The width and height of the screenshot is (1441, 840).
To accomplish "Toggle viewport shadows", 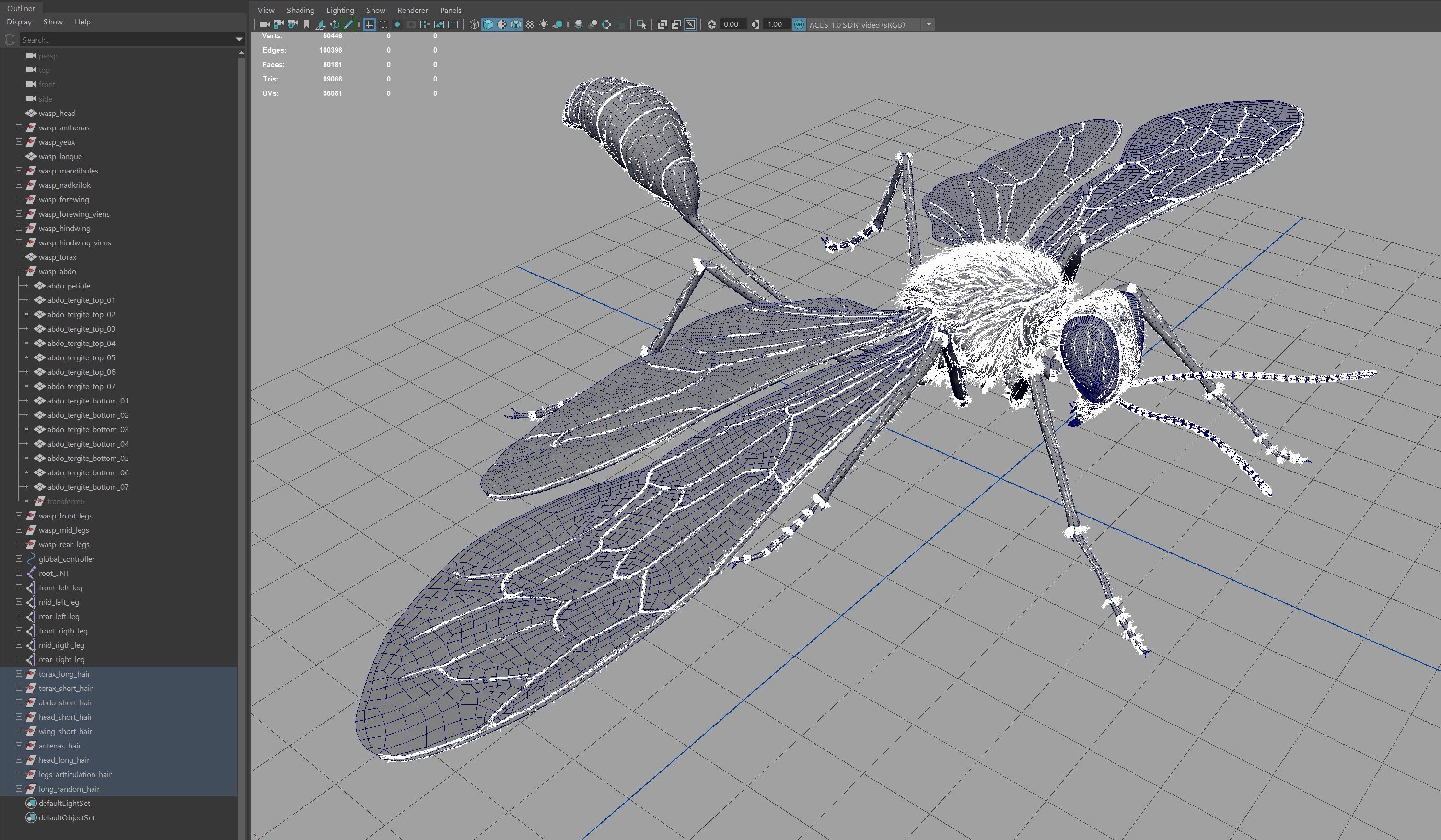I will [x=558, y=24].
